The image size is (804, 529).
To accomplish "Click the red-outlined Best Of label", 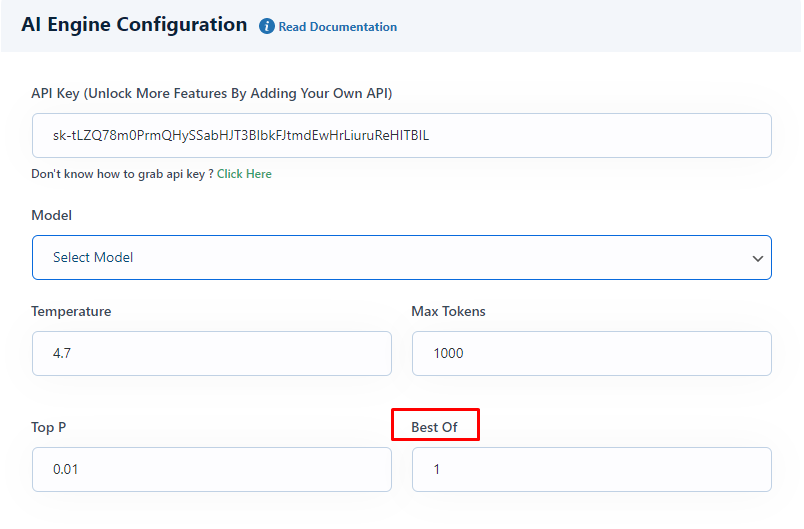I will click(434, 427).
